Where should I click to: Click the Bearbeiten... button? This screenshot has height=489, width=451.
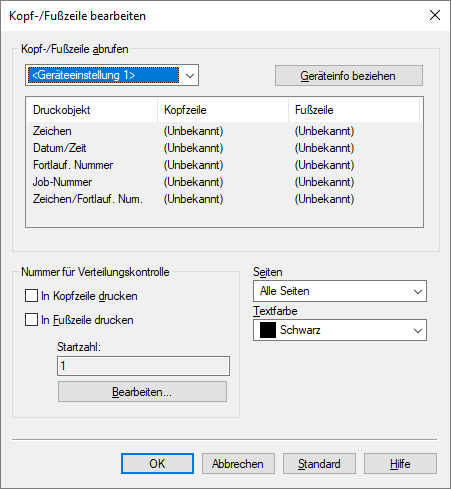pyautogui.click(x=142, y=392)
